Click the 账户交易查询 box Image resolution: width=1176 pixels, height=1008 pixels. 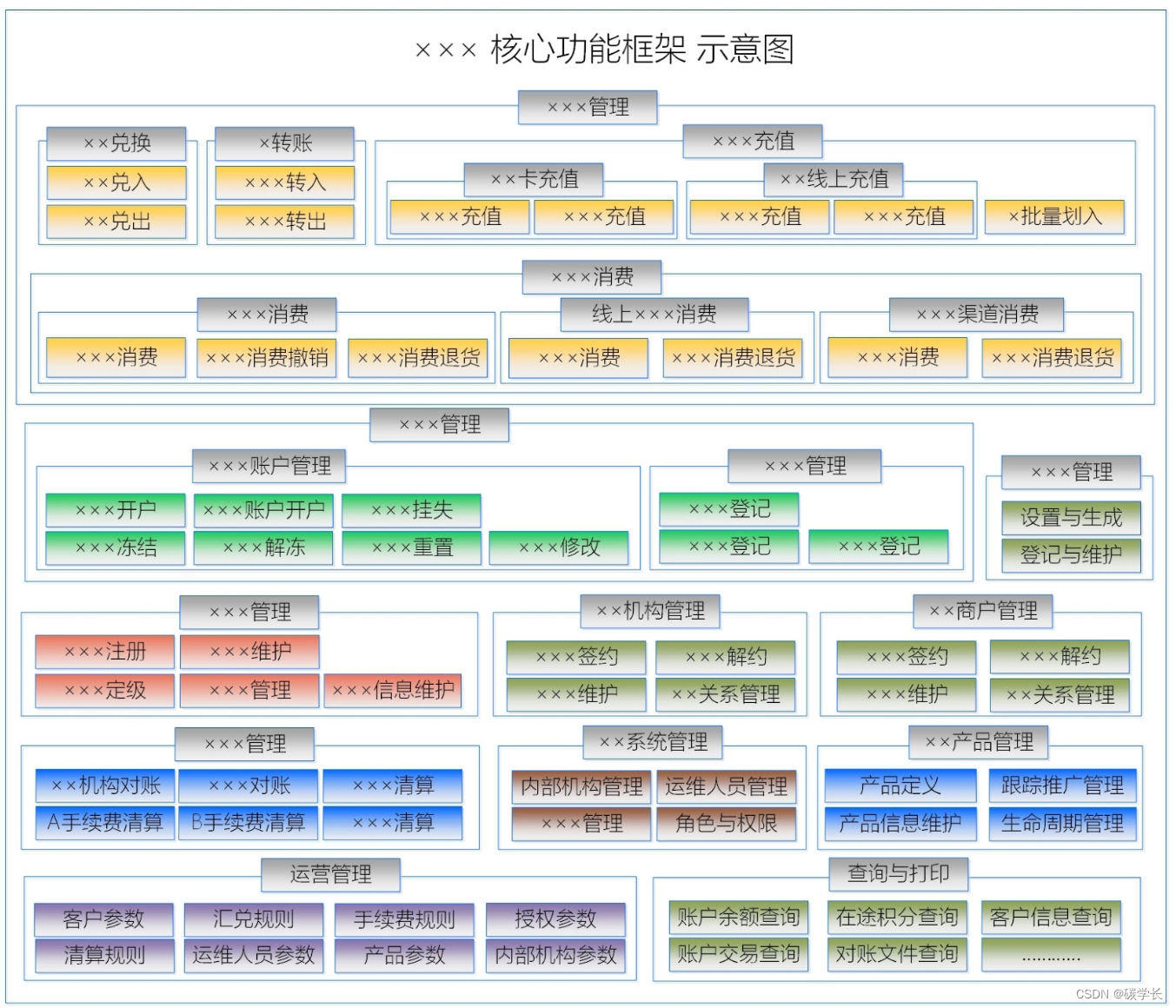(x=739, y=954)
